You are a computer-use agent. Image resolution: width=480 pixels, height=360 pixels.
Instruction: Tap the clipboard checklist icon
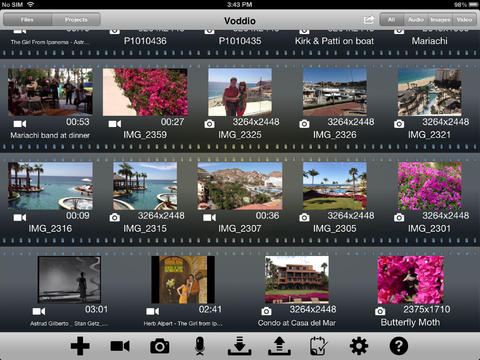pos(319,346)
